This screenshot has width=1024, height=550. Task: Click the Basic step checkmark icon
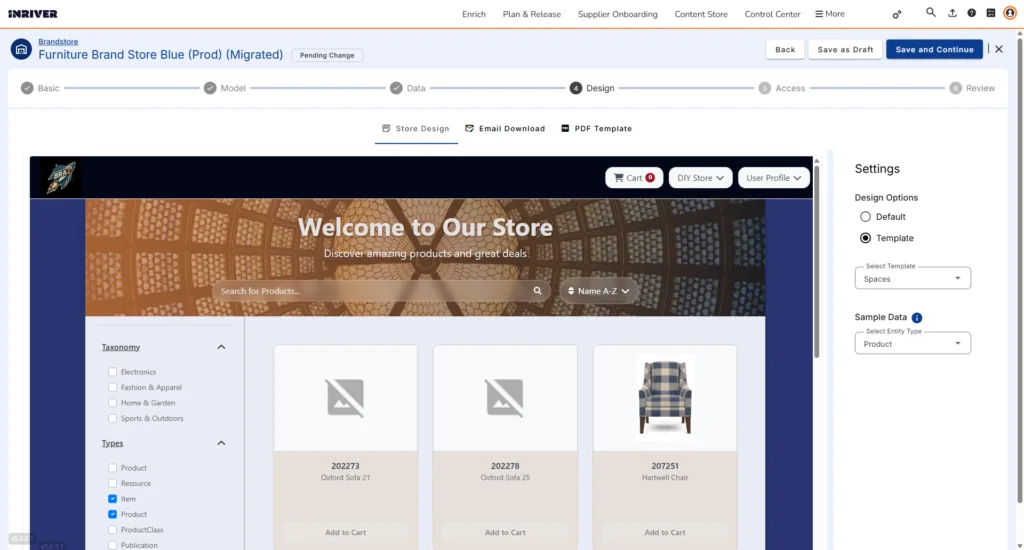click(x=27, y=88)
